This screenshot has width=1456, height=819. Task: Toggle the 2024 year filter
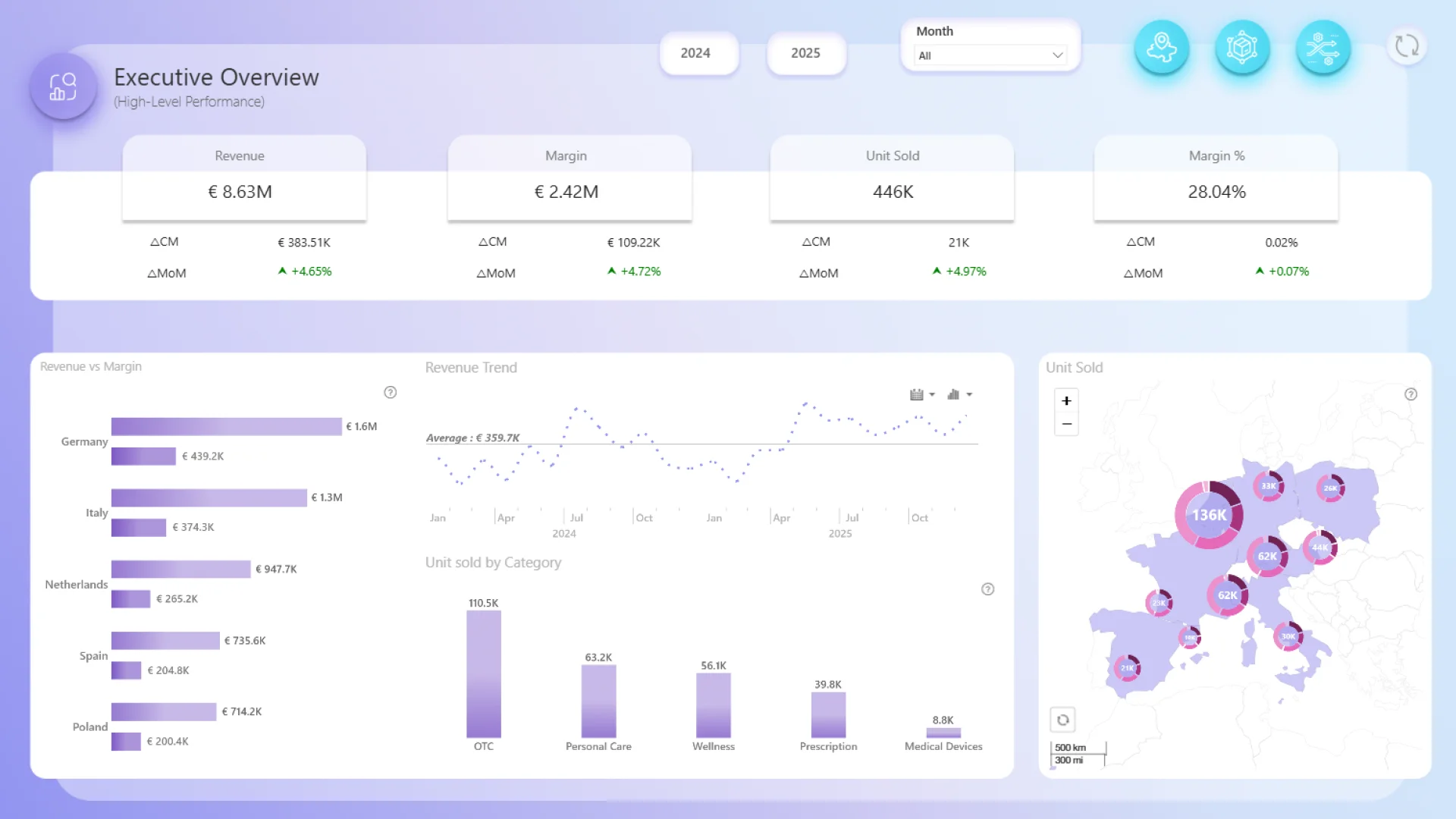(695, 53)
